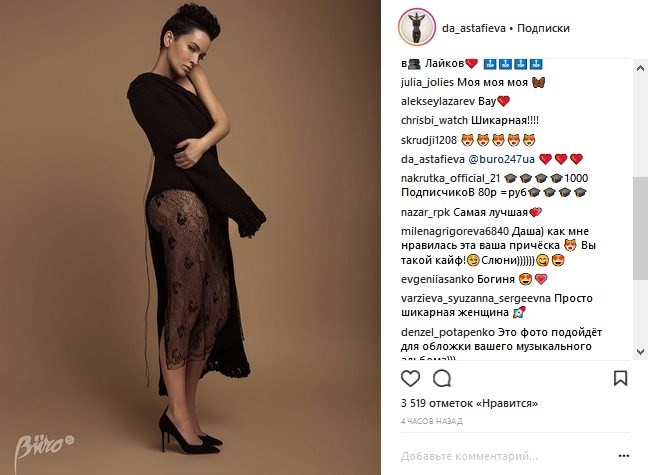
Task: Open the julia_jolies commenter profile
Action: coord(427,82)
